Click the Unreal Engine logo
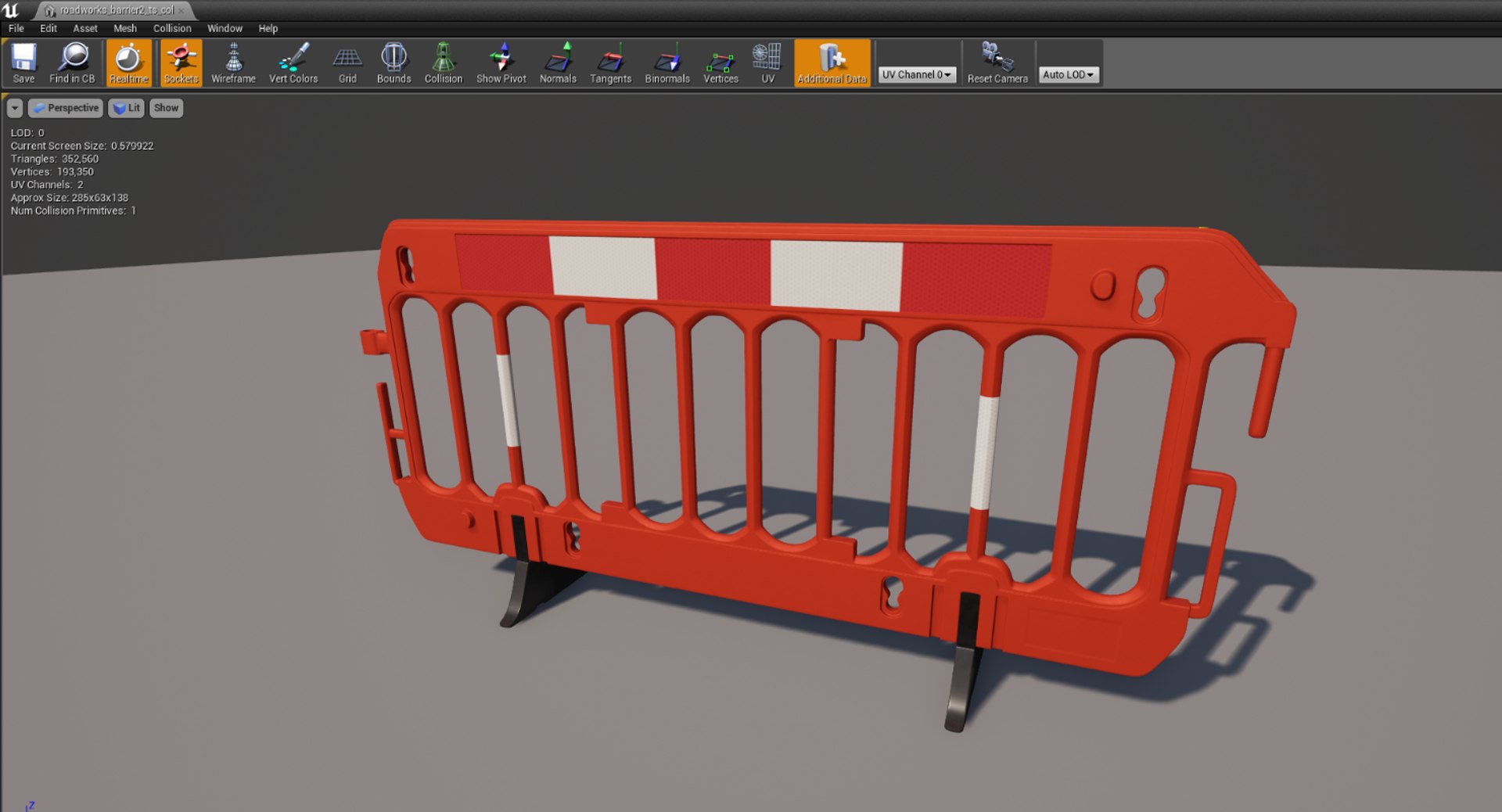Image resolution: width=1502 pixels, height=812 pixels. coord(11,10)
